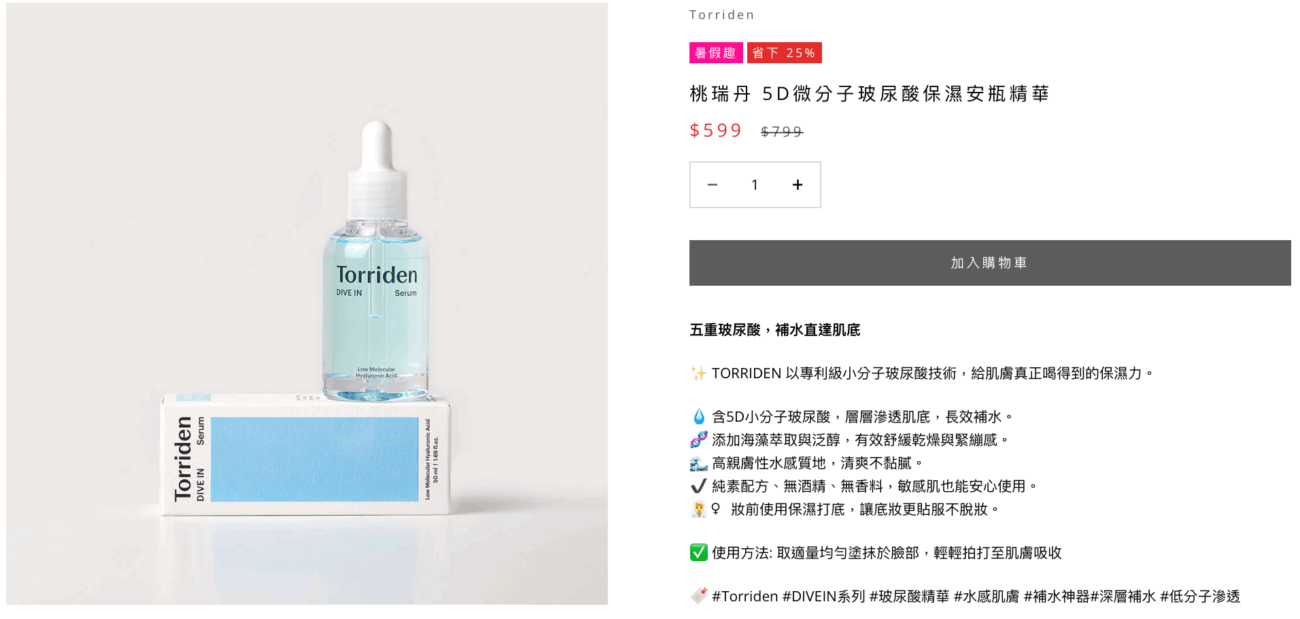Click the product title 桃瑞丹 5D微分子玻尿酸保濕安瓶精華

869,94
